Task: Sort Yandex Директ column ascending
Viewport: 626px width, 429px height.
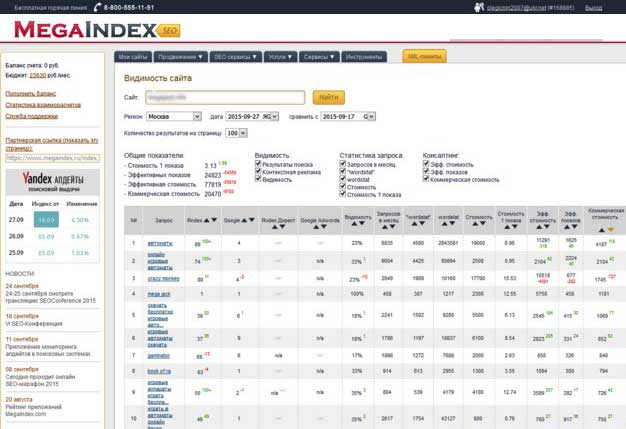Action: click(275, 227)
